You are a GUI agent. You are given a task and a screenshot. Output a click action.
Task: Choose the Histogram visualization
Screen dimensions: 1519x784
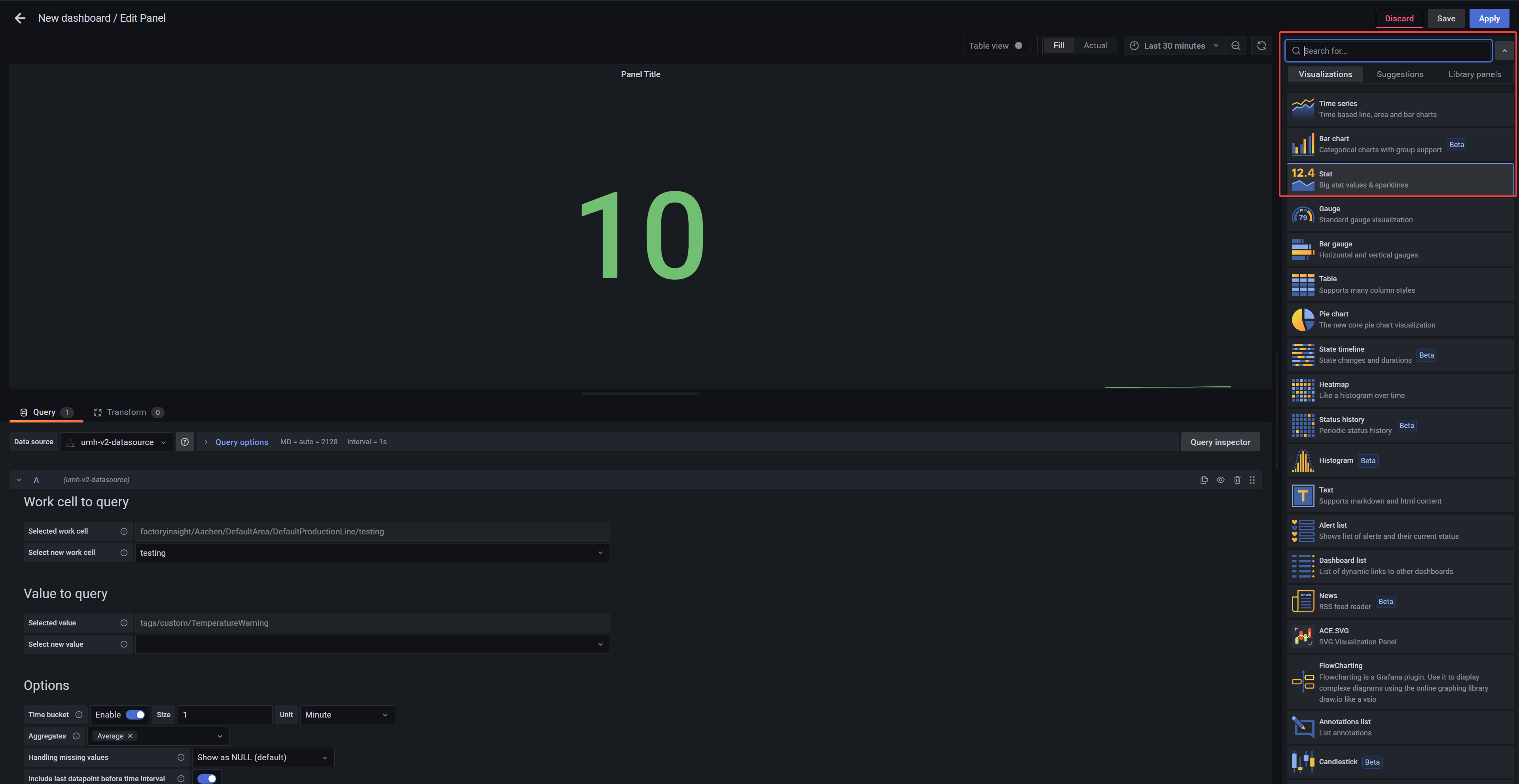[x=1400, y=460]
